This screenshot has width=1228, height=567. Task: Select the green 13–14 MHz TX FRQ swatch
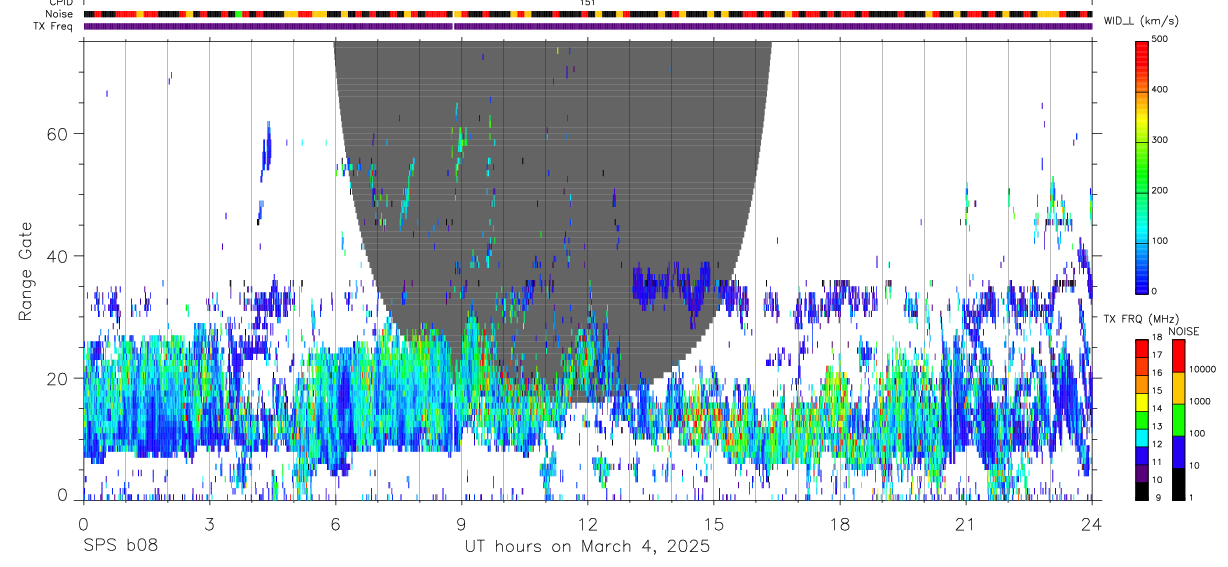coord(1142,420)
